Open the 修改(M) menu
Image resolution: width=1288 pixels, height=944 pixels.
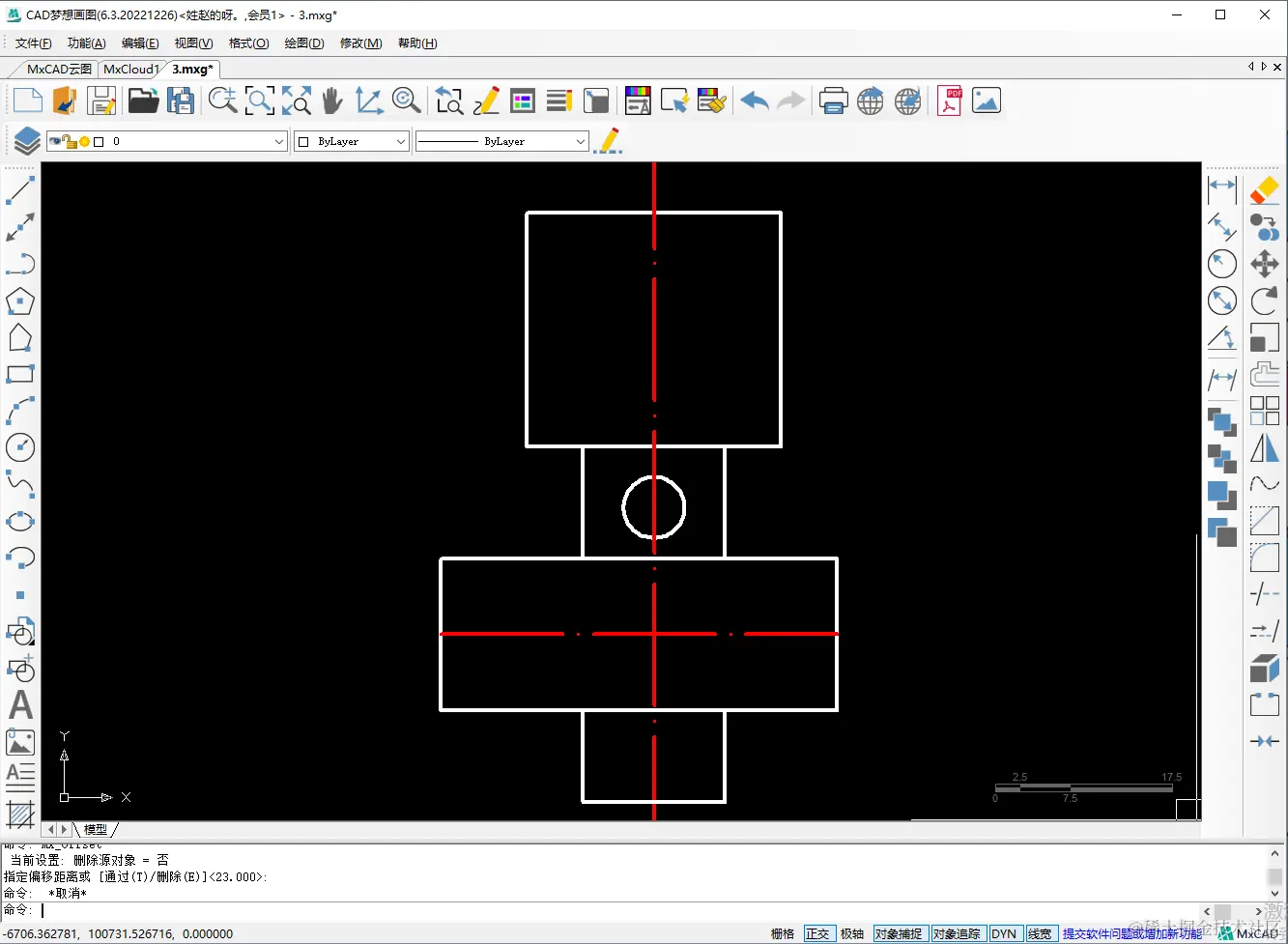click(361, 43)
